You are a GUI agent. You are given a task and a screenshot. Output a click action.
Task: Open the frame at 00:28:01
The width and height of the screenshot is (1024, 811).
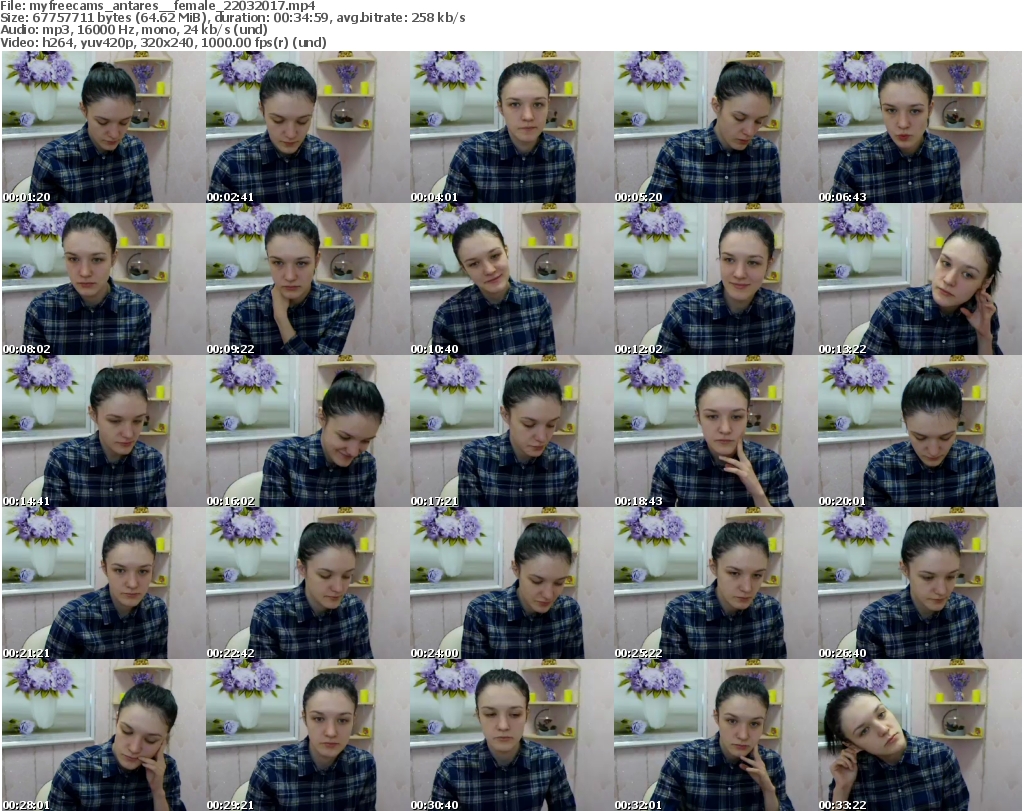pyautogui.click(x=103, y=735)
